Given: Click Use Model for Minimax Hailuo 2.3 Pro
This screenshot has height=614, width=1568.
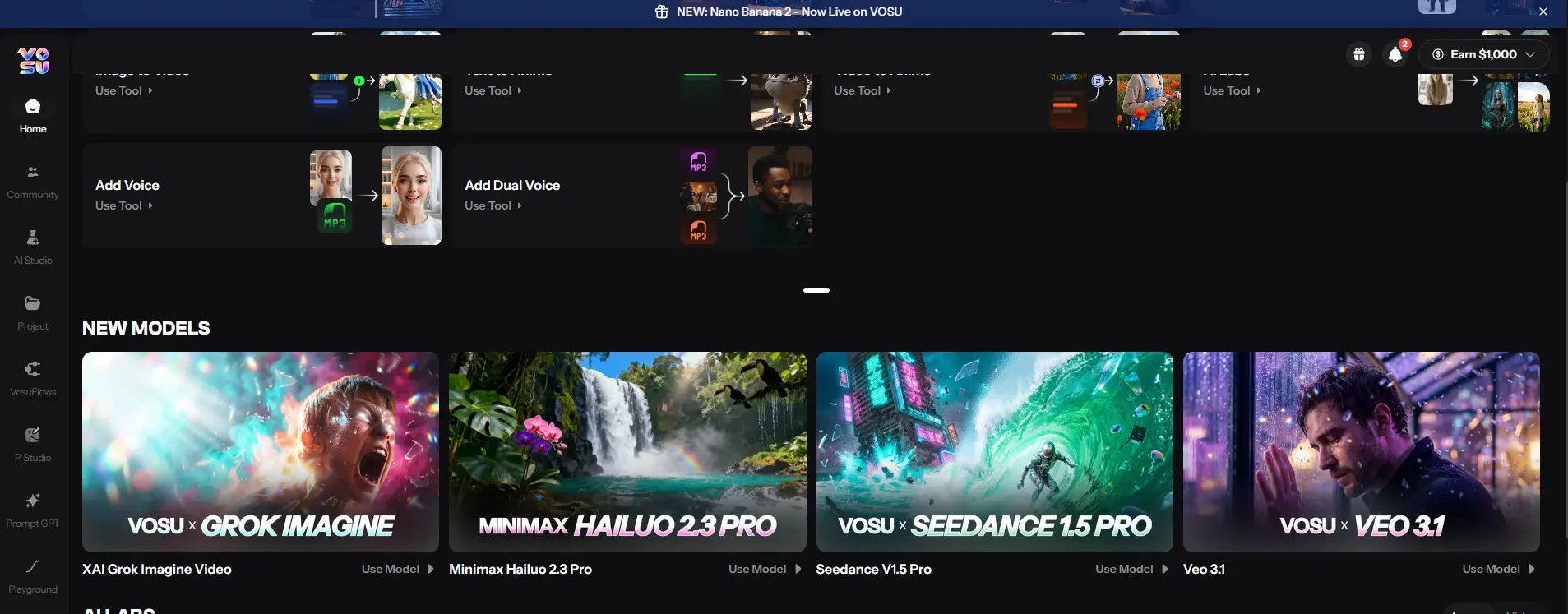Looking at the screenshot, I should [765, 569].
